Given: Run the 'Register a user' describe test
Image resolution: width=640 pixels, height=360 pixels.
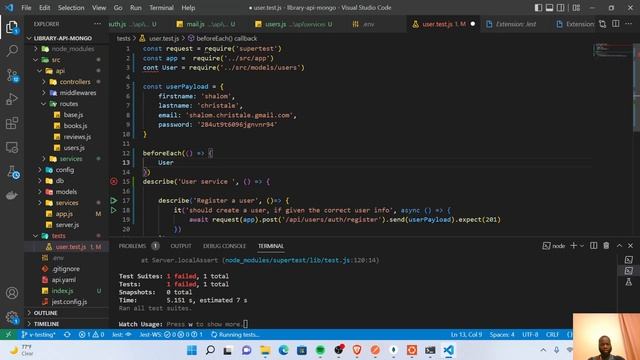Looking at the screenshot, I should tap(114, 201).
